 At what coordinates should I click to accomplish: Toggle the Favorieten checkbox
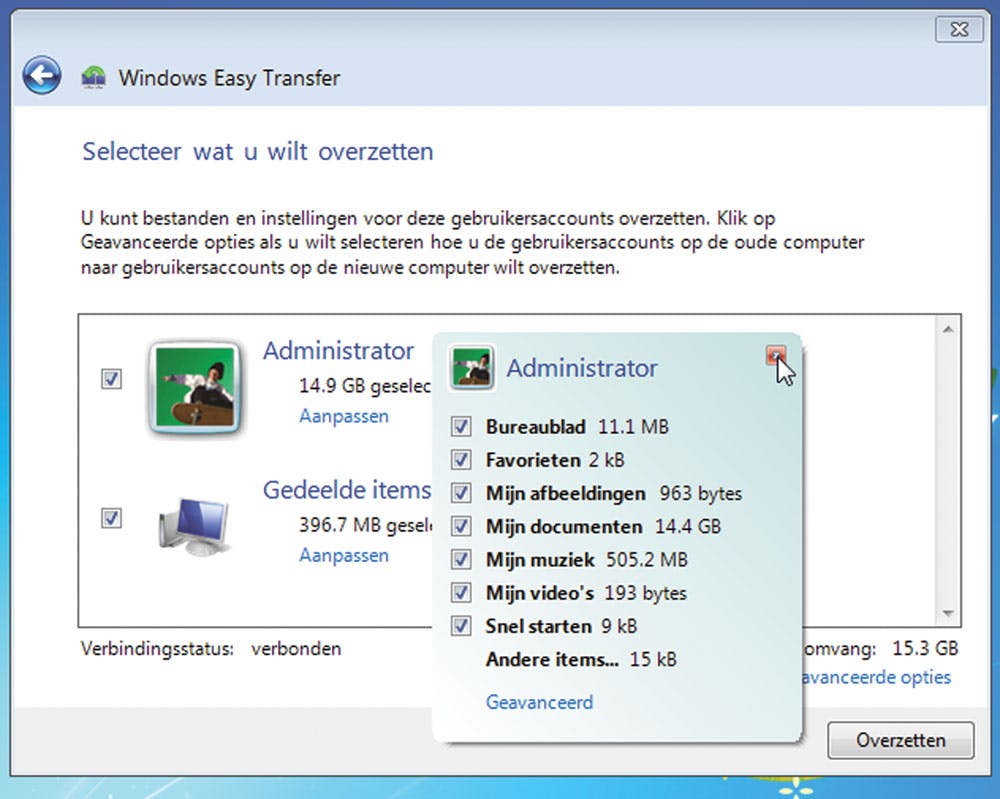click(x=461, y=459)
